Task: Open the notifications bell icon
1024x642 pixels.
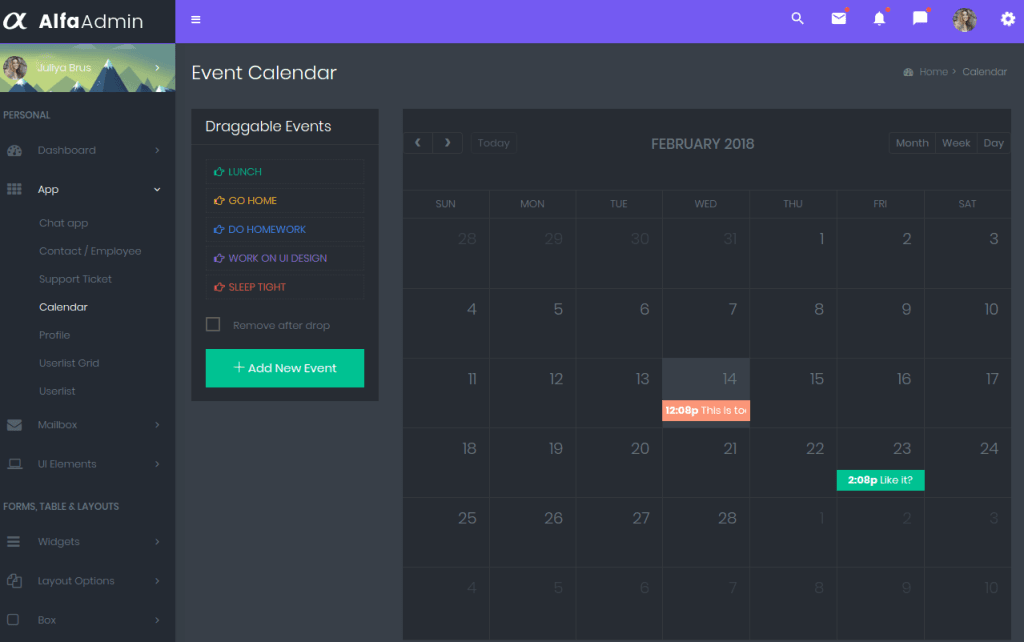Action: click(x=879, y=18)
